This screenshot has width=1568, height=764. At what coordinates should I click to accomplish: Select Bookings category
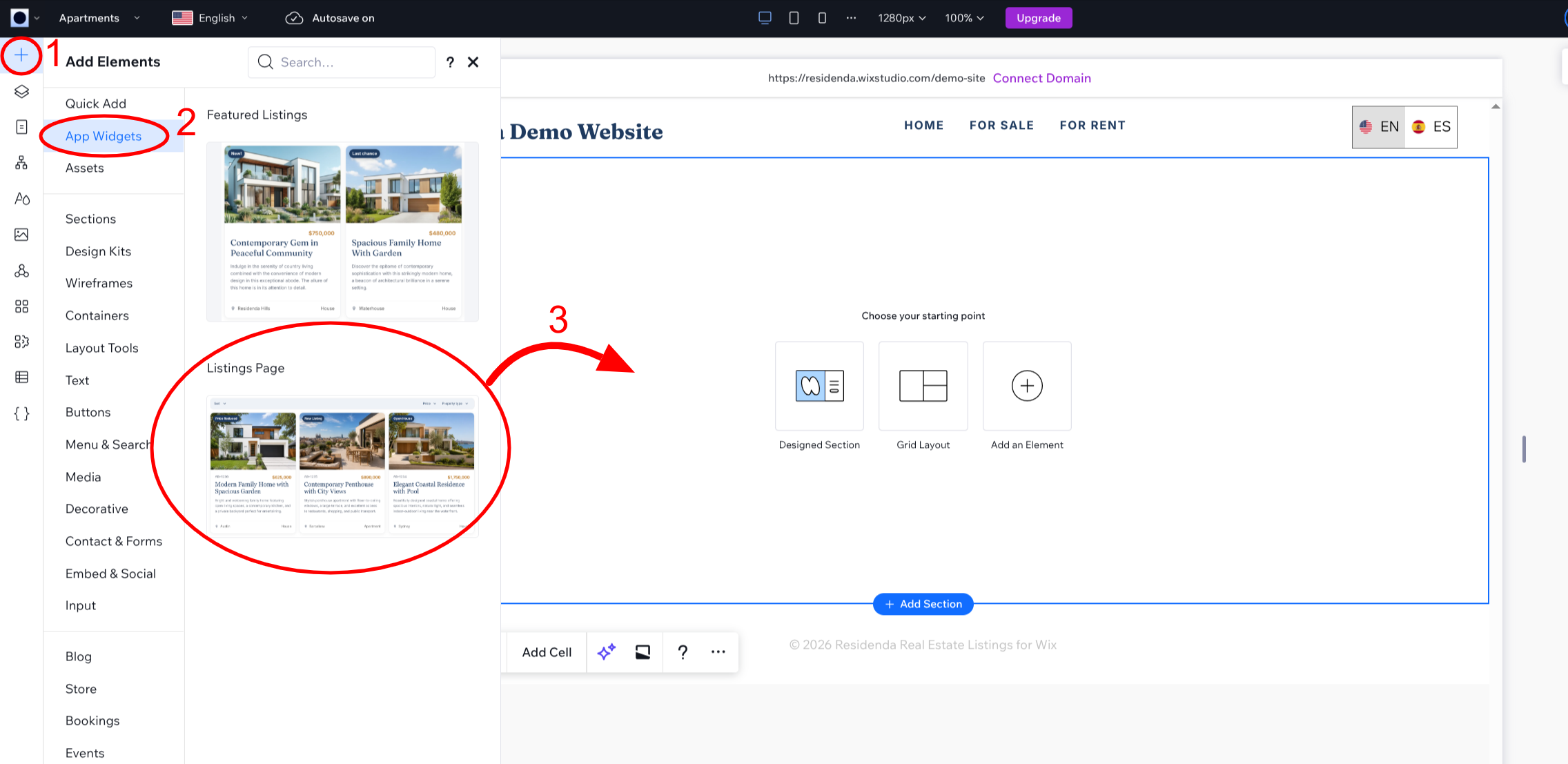92,721
